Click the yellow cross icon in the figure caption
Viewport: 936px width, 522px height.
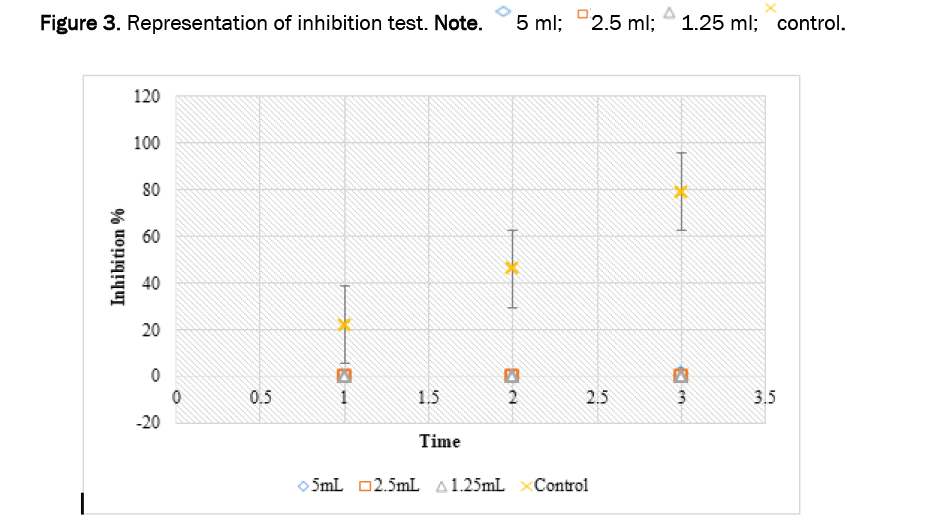[x=769, y=8]
